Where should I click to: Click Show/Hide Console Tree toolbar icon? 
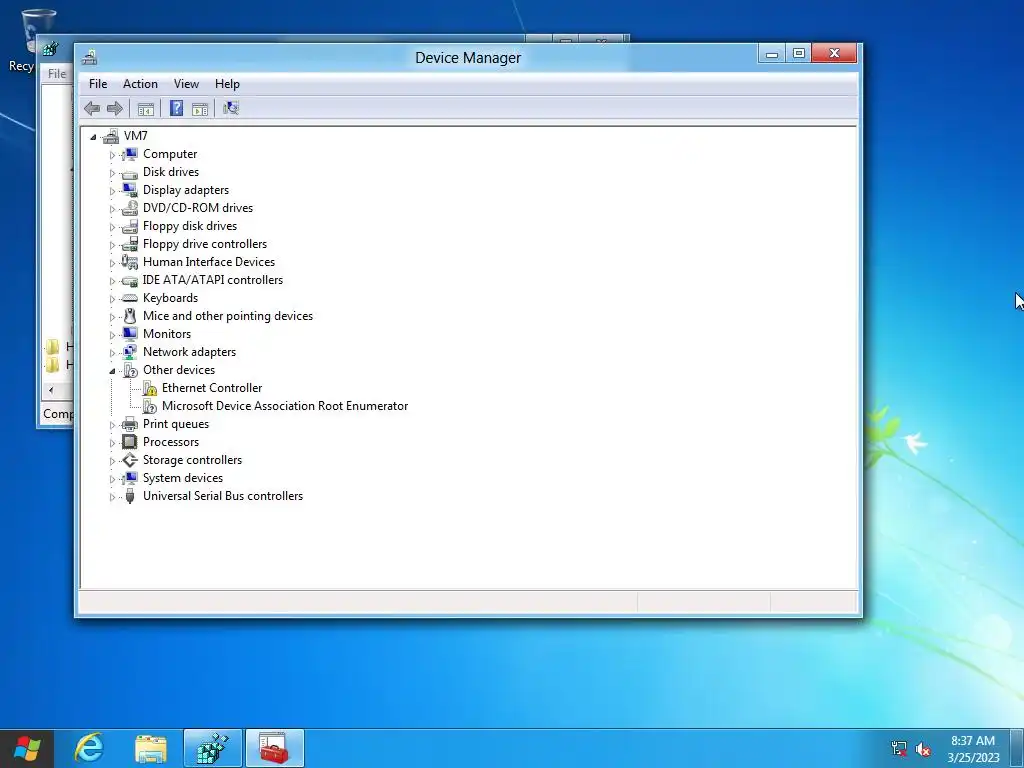point(146,108)
